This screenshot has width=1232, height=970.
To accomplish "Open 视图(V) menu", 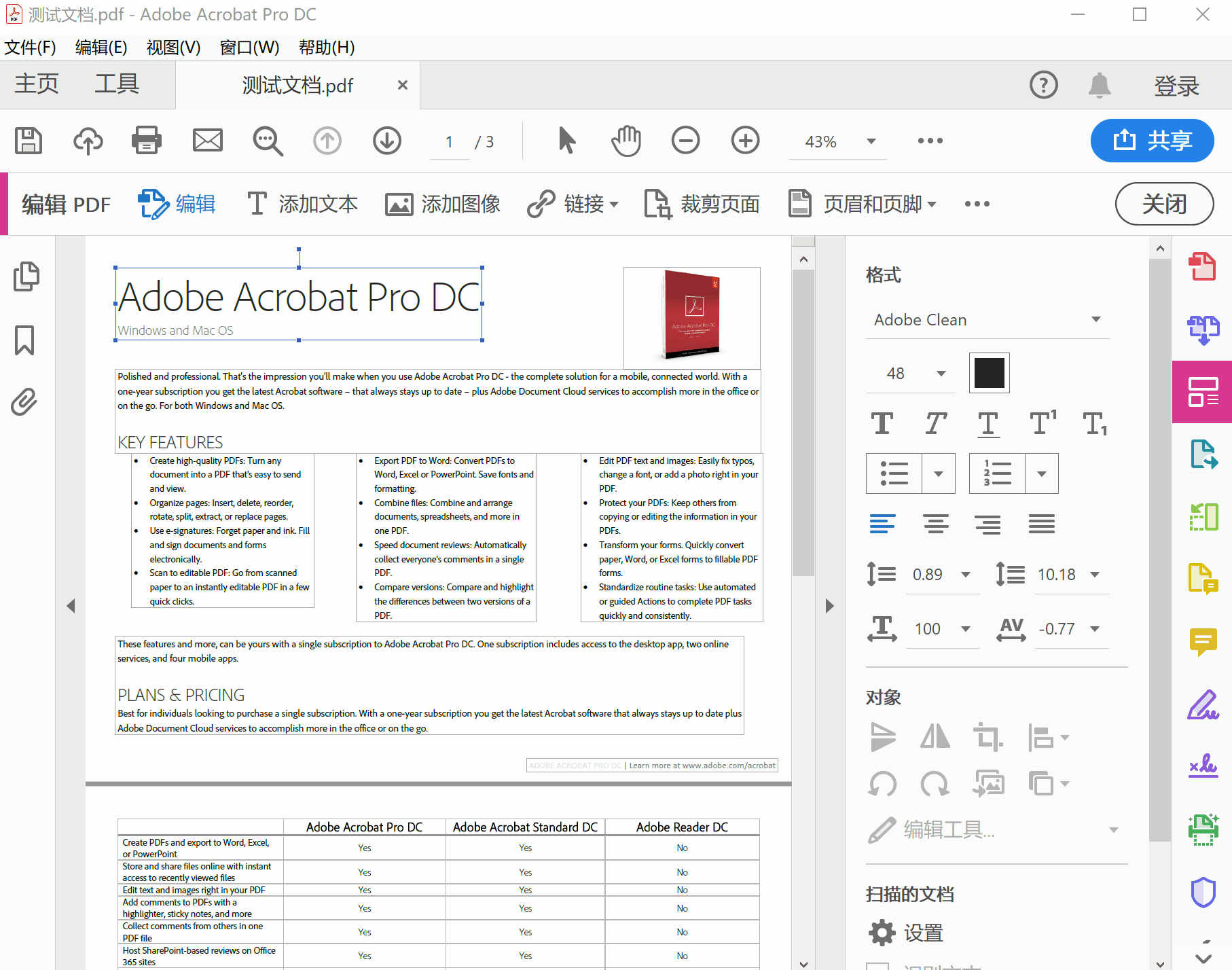I will point(173,47).
